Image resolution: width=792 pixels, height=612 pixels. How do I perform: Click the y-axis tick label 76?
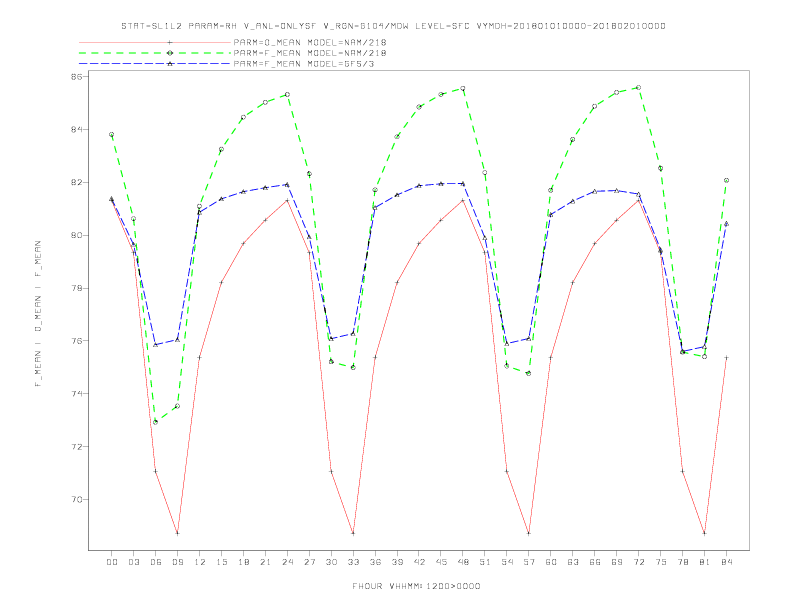pyautogui.click(x=77, y=341)
